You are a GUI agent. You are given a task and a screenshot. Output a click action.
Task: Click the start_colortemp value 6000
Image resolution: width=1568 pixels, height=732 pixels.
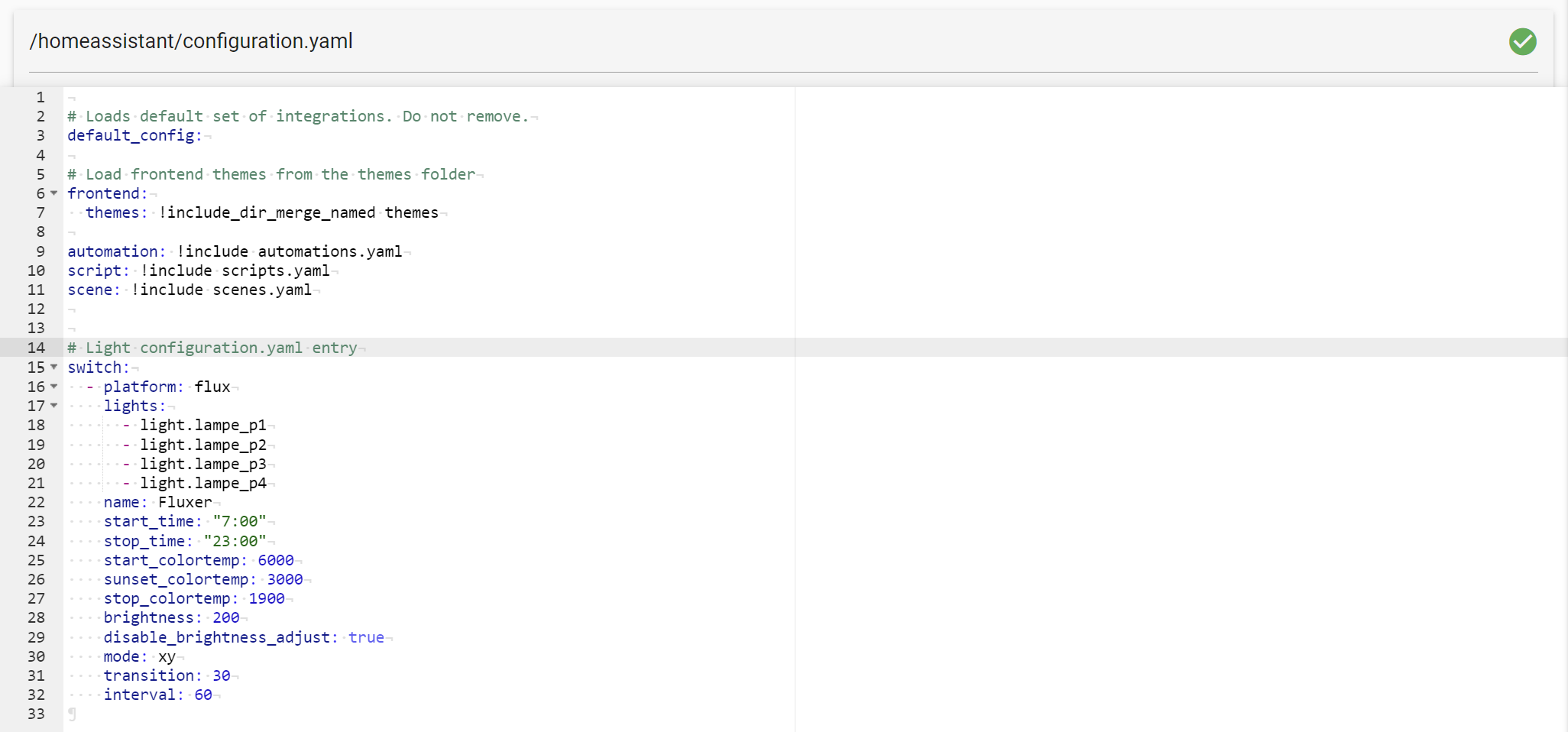point(275,560)
